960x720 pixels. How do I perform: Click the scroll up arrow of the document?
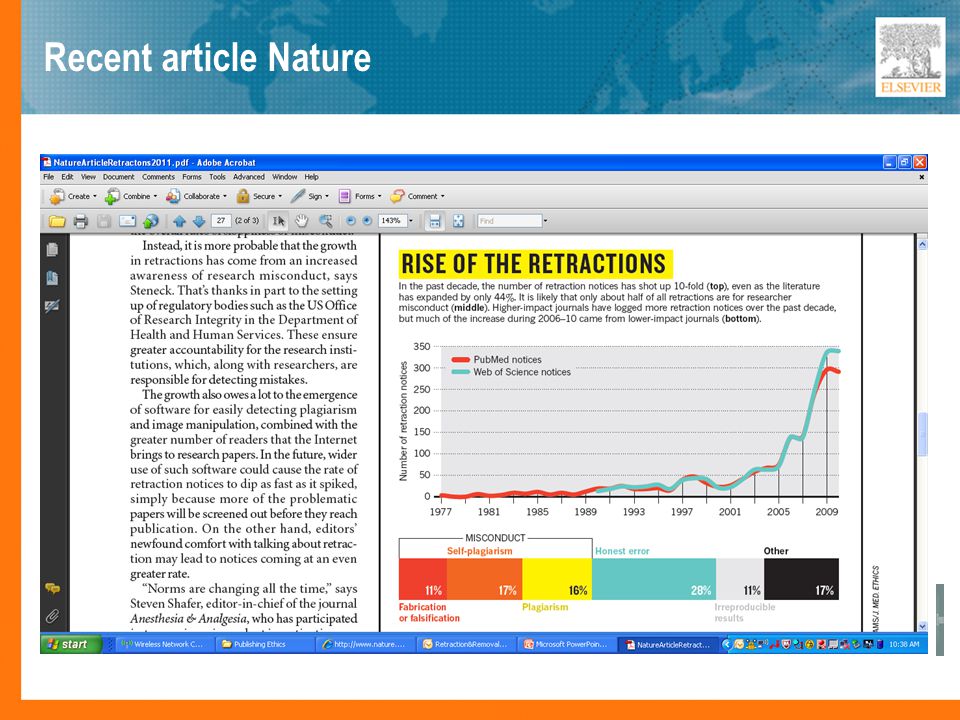pyautogui.click(x=923, y=244)
